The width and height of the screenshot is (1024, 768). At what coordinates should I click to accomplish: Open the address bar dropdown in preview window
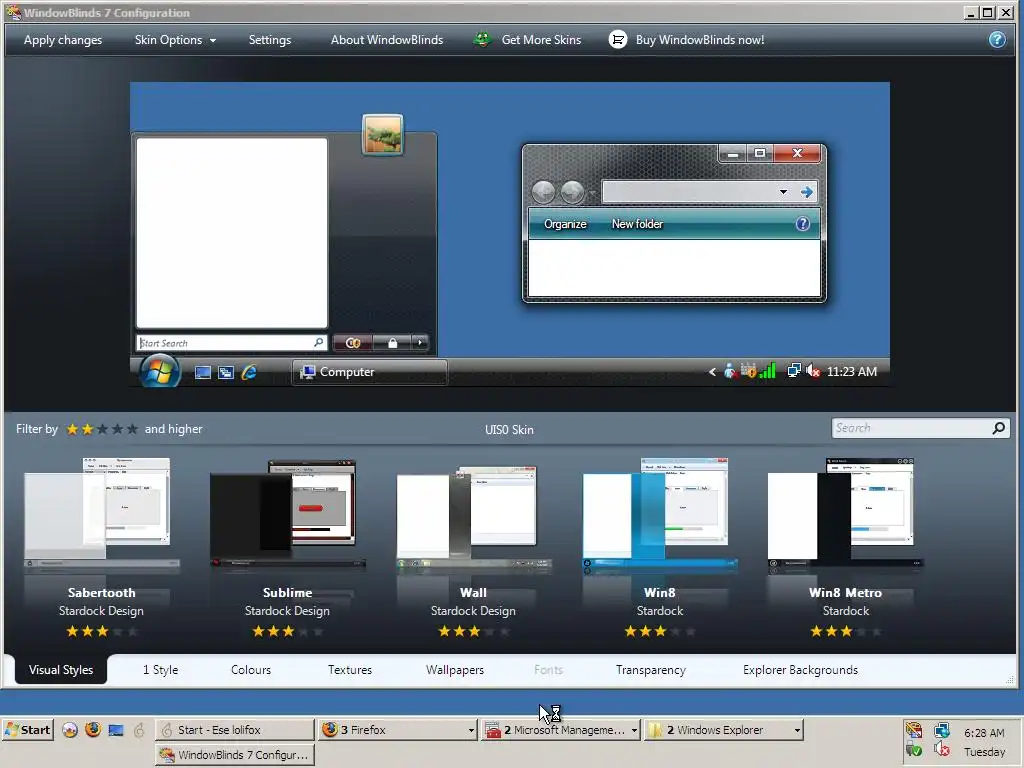(x=783, y=192)
